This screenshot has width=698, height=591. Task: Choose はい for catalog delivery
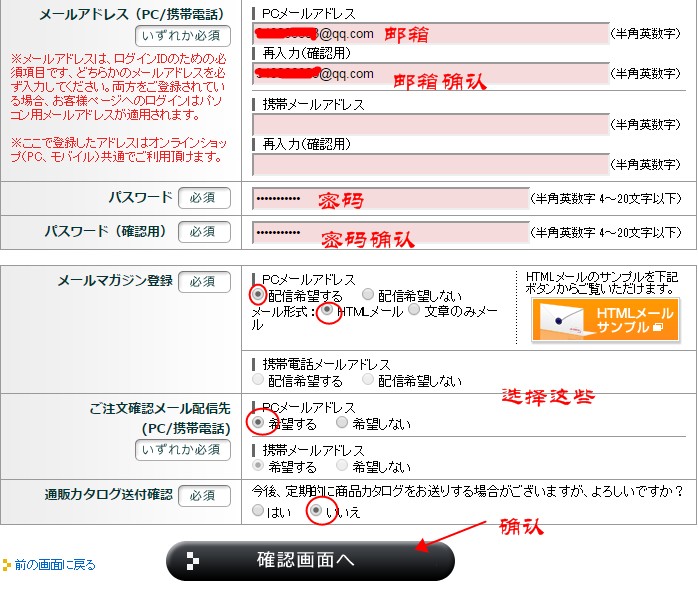[x=259, y=511]
